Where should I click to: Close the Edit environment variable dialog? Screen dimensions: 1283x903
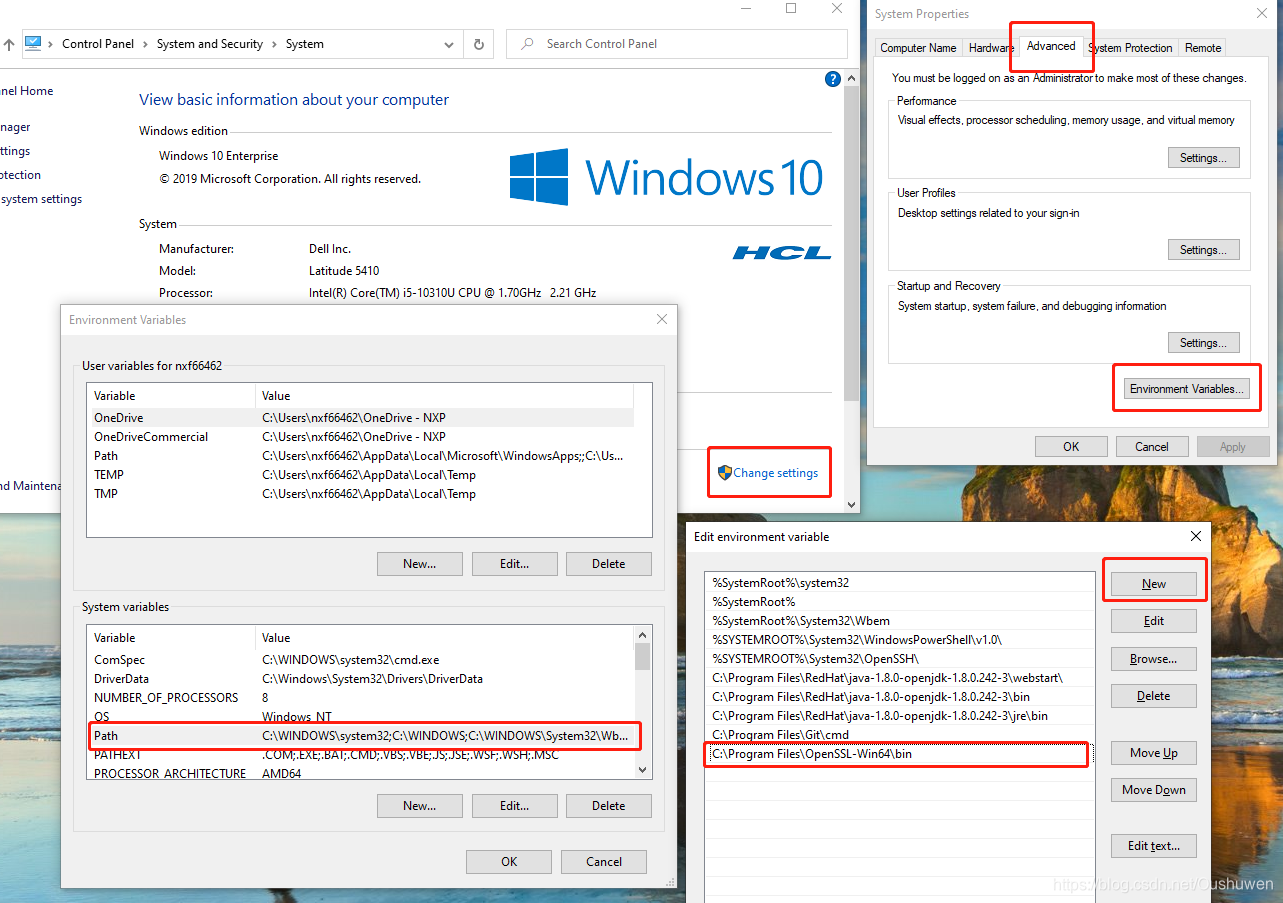1196,536
